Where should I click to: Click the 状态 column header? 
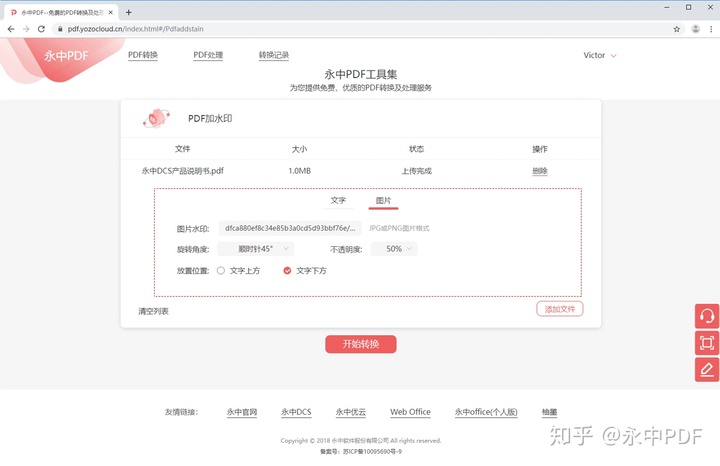point(416,149)
